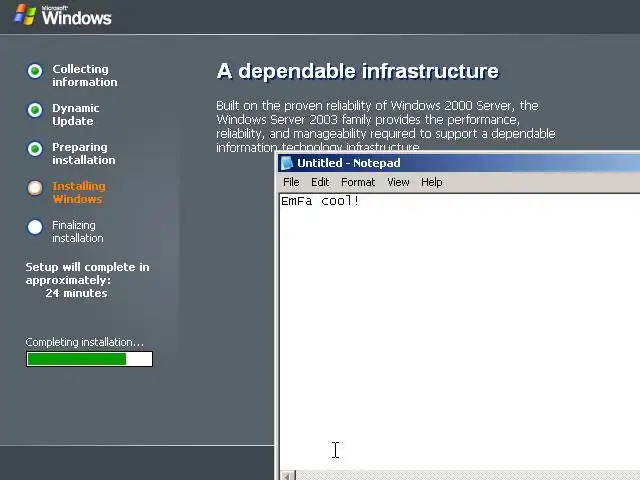Click the '24 minutes' remaining time text
The image size is (640, 480).
[x=76, y=293]
